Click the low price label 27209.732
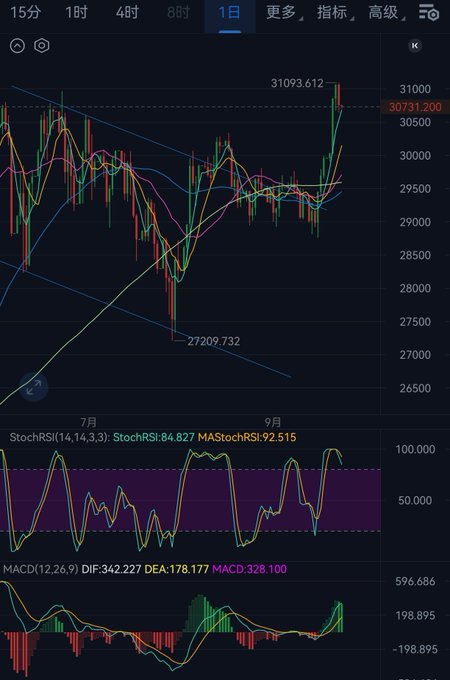Screen dimensions: 450x680 tap(213, 341)
